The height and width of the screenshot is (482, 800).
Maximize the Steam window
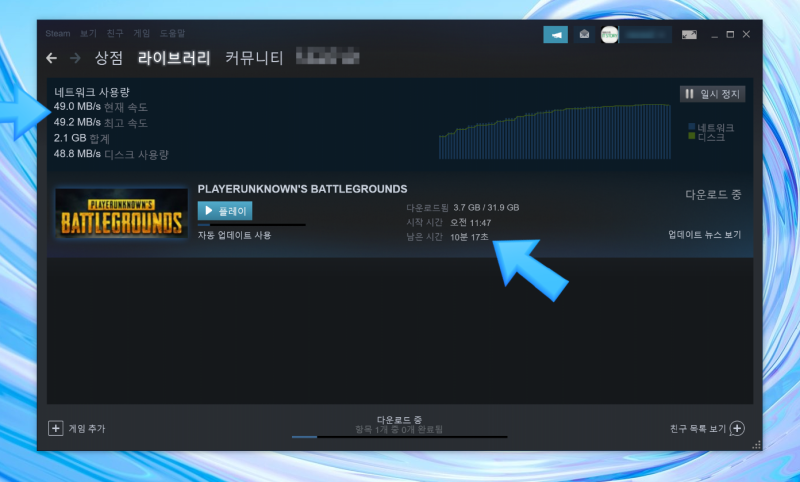730,35
